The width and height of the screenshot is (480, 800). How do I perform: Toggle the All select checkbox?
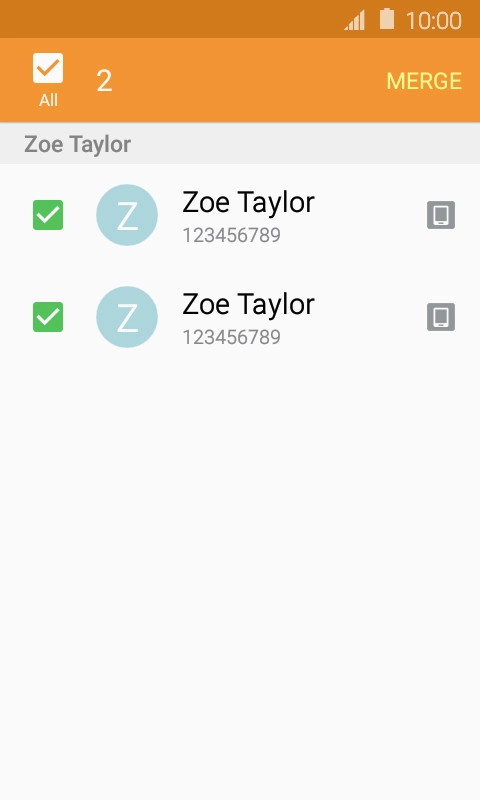point(48,68)
